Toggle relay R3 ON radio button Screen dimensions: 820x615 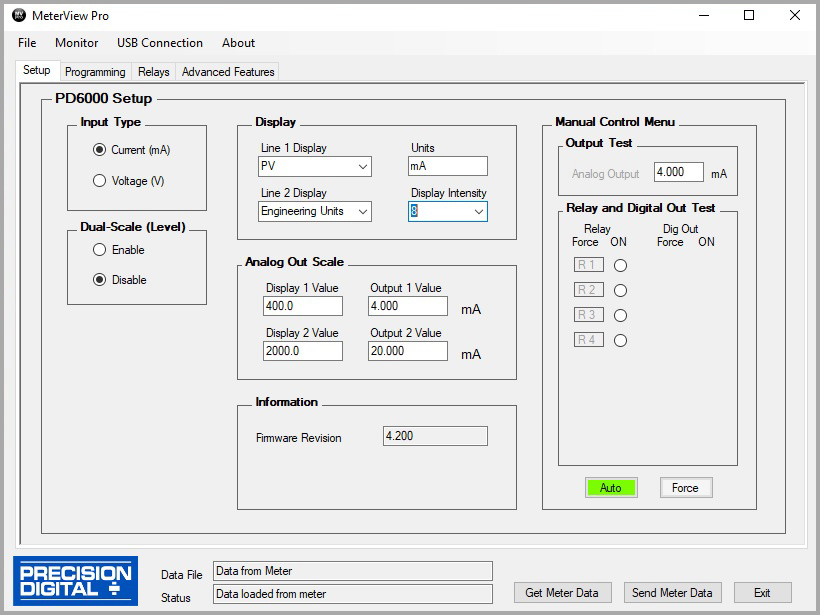(620, 315)
